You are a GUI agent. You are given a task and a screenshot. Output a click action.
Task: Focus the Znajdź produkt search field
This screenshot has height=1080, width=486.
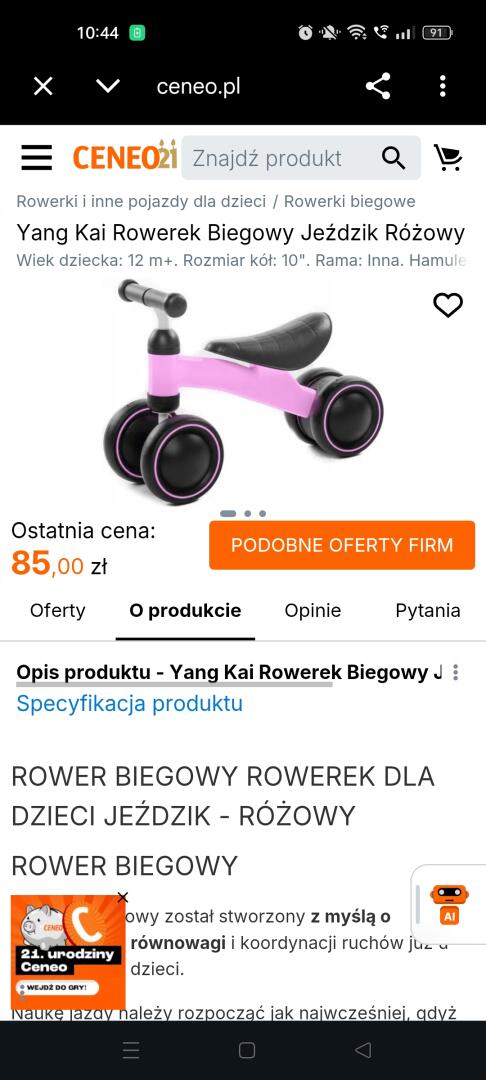click(280, 158)
